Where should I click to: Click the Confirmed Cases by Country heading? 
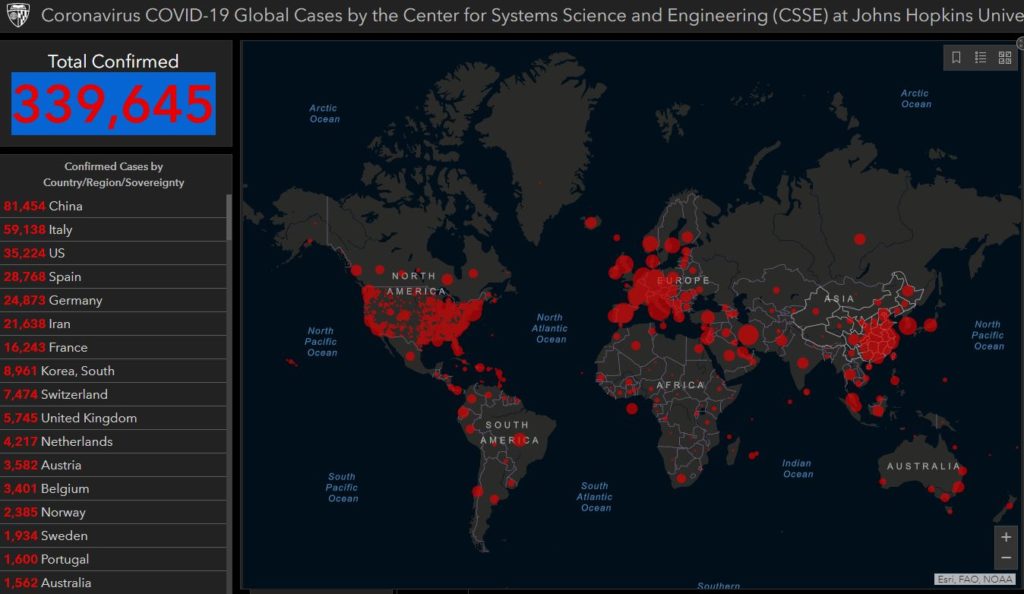114,174
